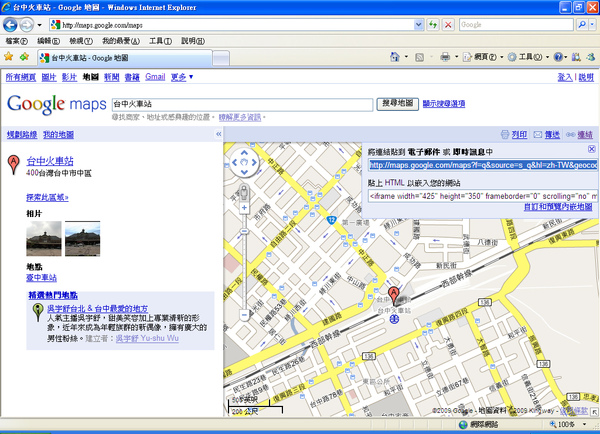The height and width of the screenshot is (434, 600).
Task: Click the browser Back arrow button
Action: pos(10,25)
